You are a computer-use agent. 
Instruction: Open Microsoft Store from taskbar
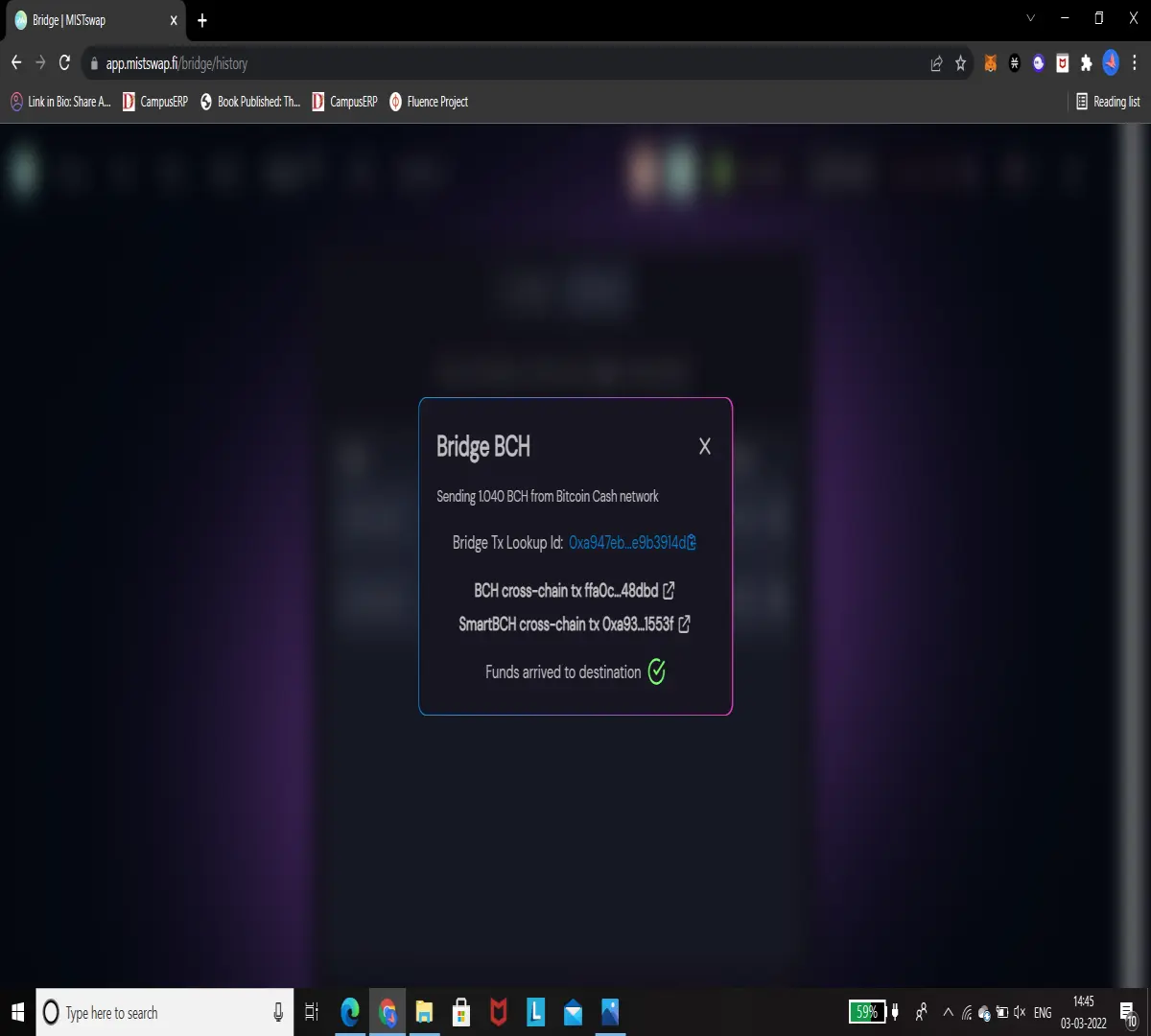(x=461, y=1012)
